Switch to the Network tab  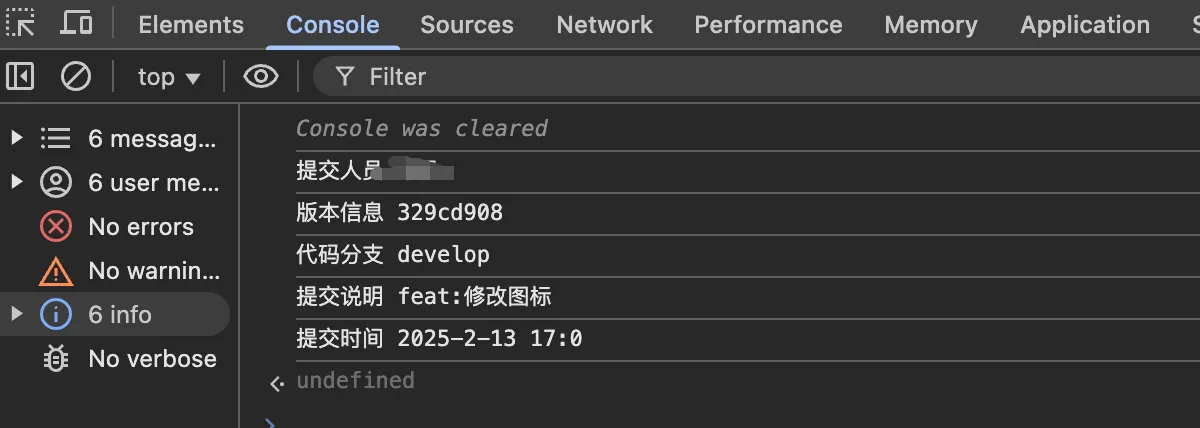click(x=604, y=25)
